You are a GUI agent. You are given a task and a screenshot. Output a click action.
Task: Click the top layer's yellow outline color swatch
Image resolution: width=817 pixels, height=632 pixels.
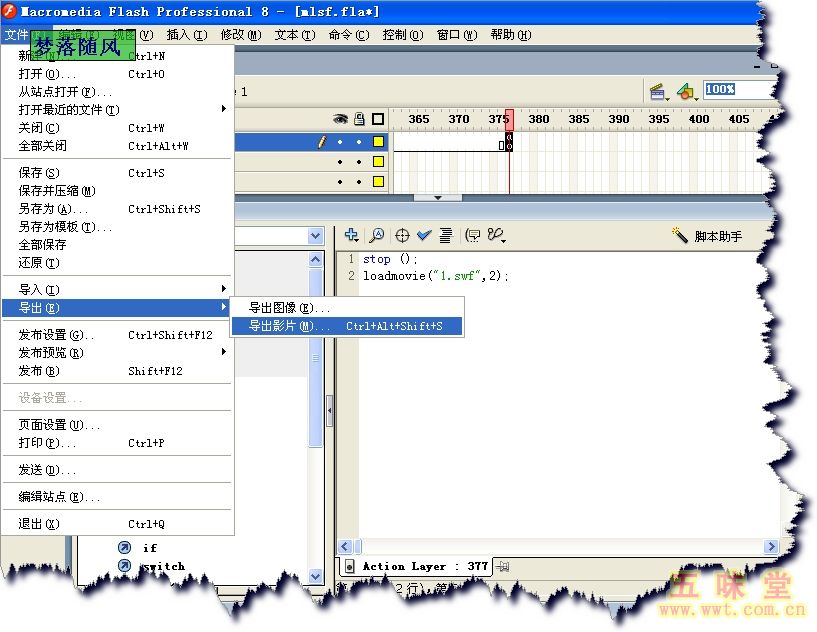click(378, 142)
